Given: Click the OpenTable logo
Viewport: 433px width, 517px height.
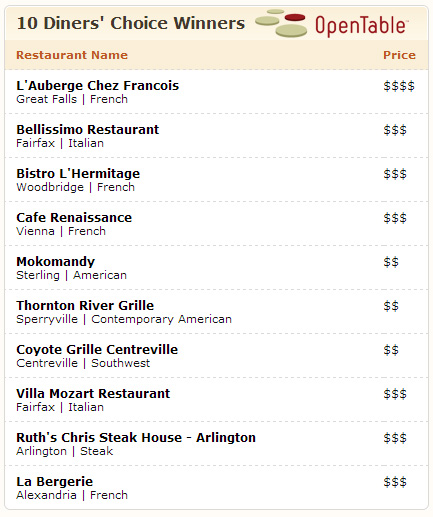Looking at the screenshot, I should coord(332,24).
